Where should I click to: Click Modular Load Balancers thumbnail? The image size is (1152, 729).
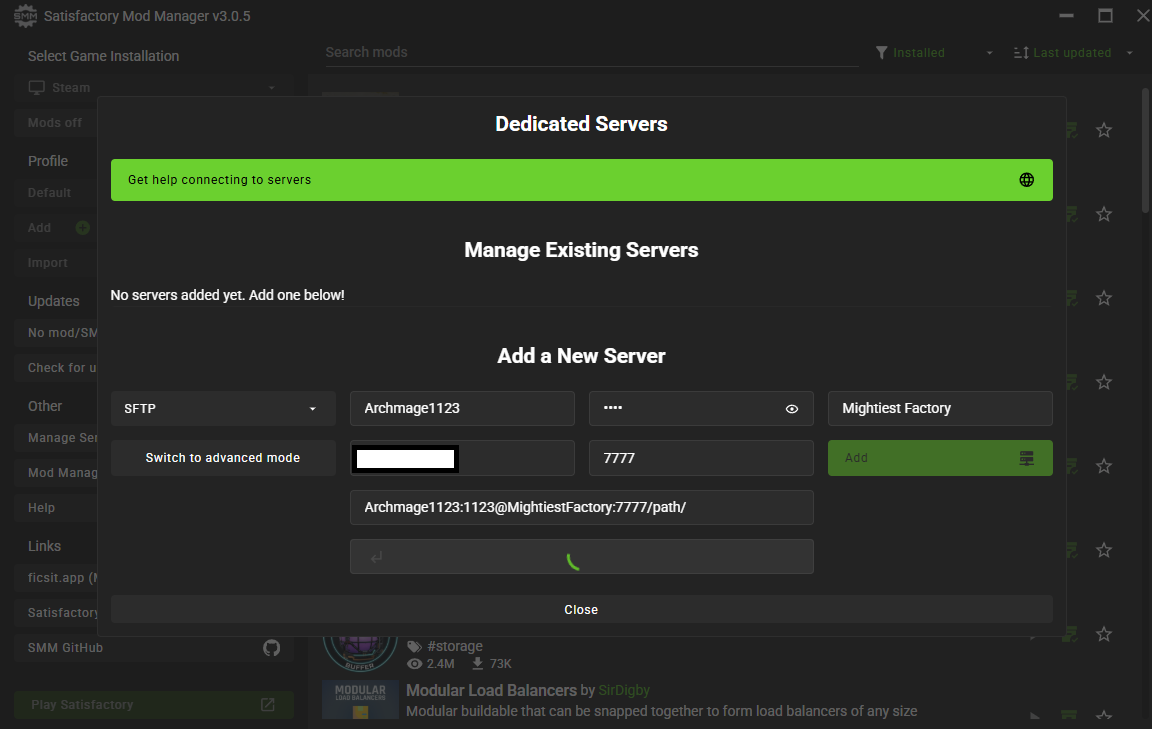pos(360,700)
